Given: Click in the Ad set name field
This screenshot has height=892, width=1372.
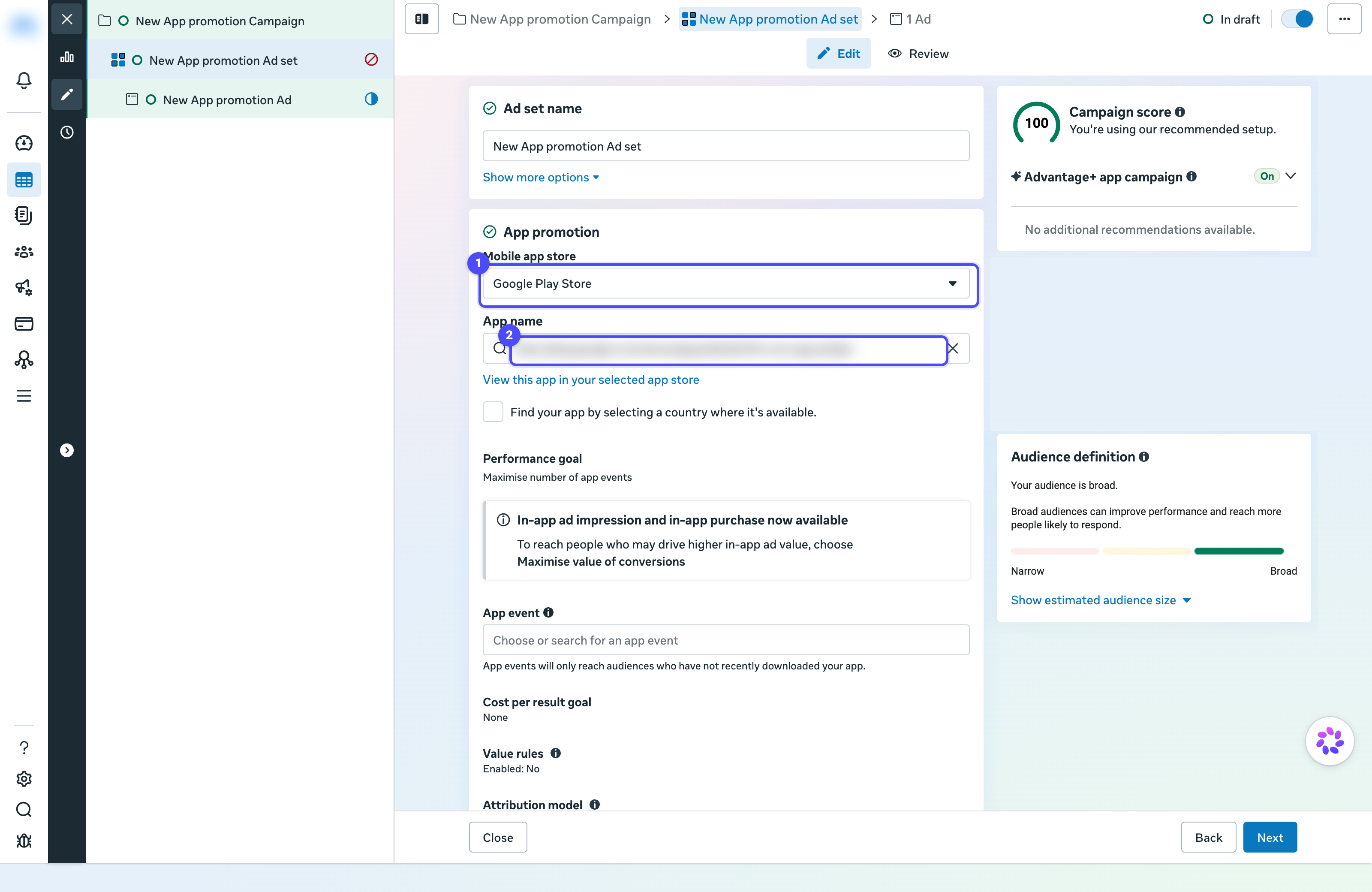Looking at the screenshot, I should (726, 146).
